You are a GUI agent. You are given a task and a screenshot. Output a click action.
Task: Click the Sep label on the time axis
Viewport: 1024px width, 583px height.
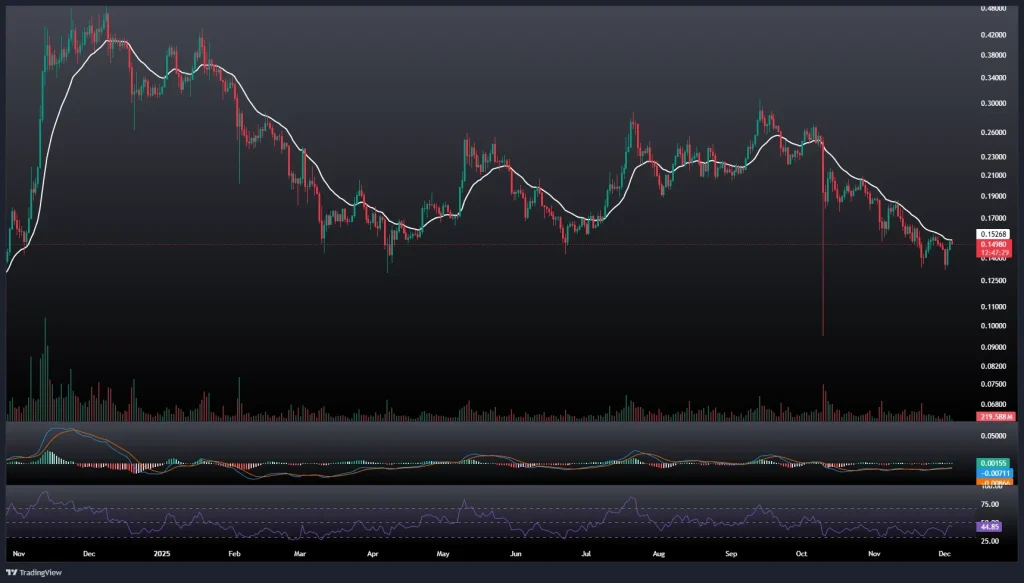729,552
